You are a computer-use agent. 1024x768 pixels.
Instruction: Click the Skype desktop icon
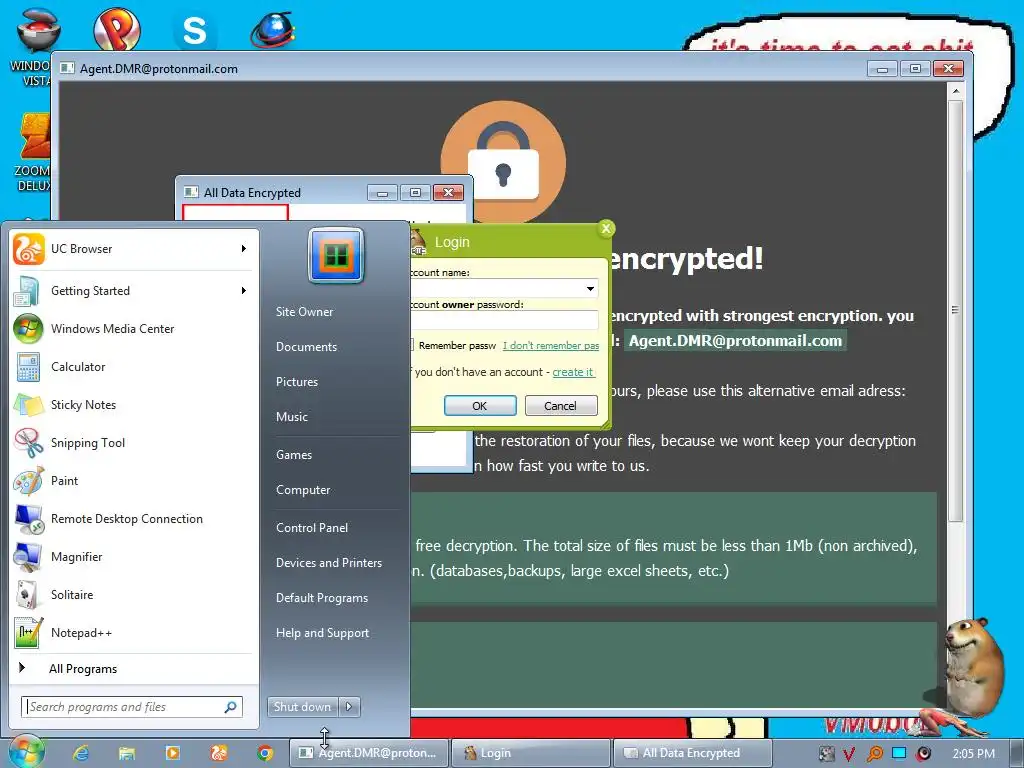tap(194, 31)
